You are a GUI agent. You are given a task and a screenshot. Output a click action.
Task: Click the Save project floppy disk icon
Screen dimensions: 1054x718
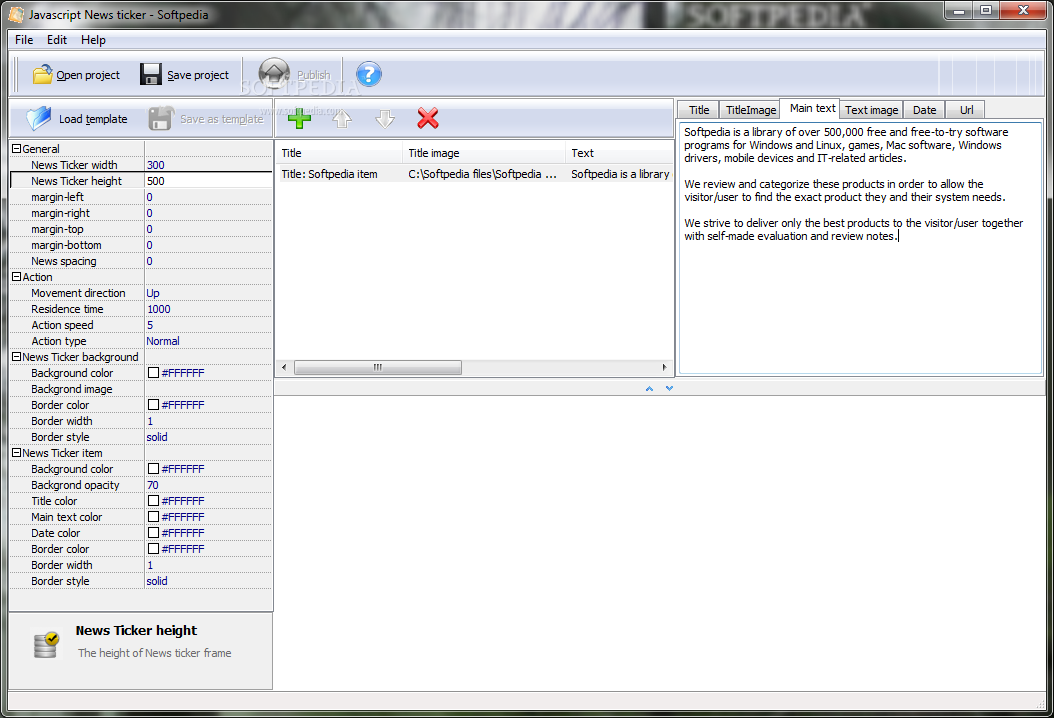click(151, 75)
